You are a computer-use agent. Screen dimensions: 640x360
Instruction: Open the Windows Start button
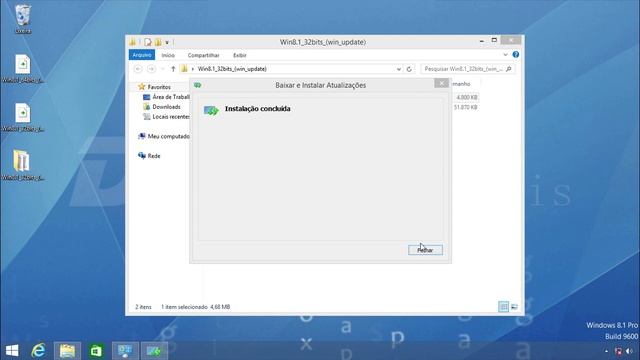12,351
